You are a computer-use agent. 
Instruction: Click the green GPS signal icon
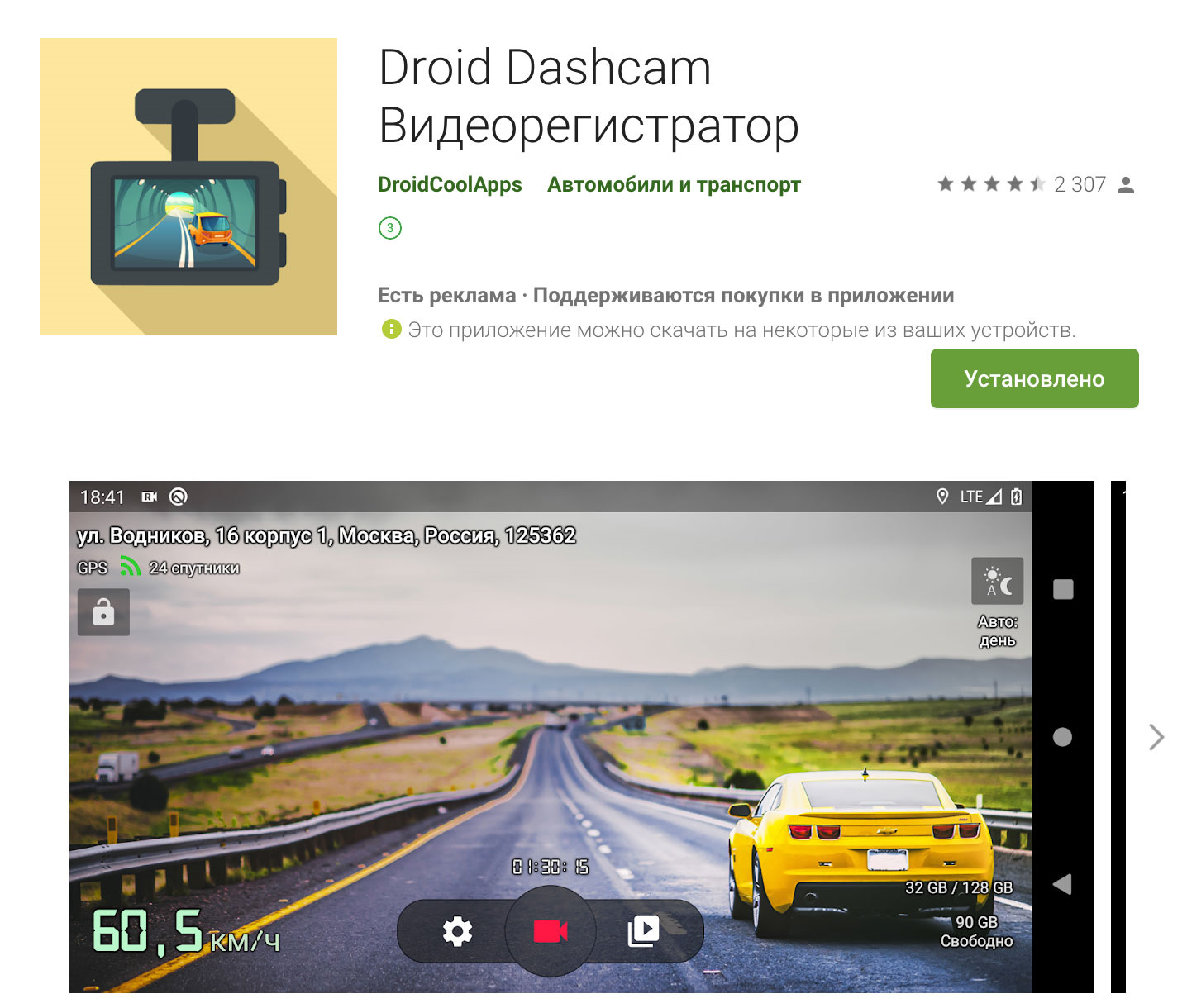click(x=130, y=566)
